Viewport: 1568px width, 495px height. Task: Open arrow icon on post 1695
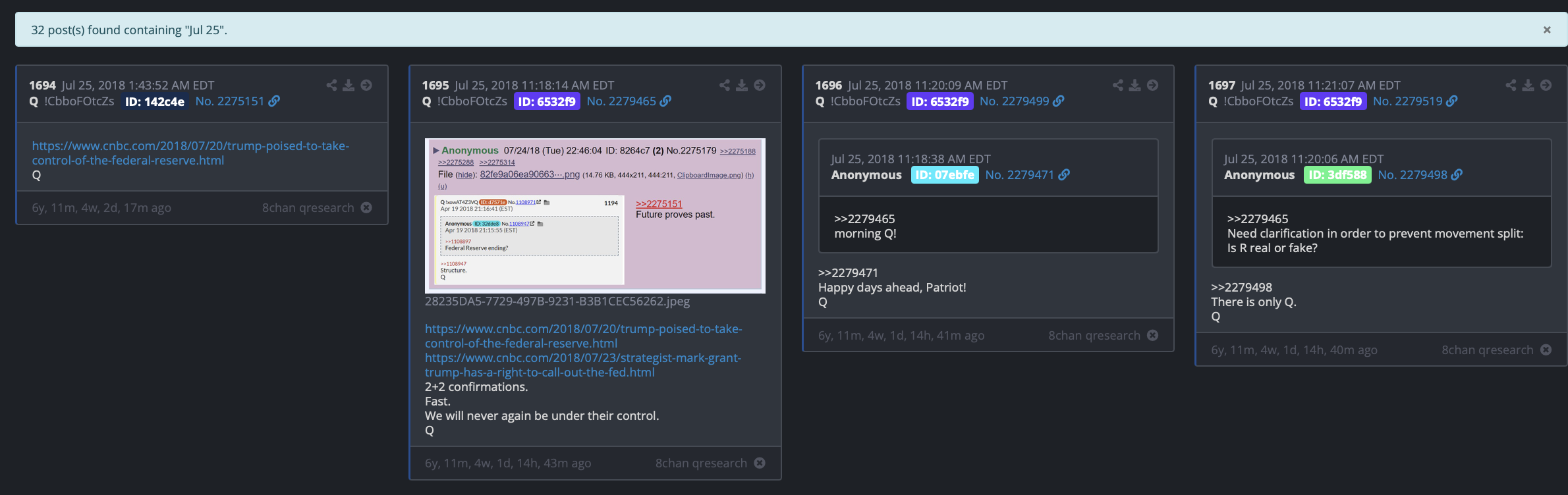point(760,85)
